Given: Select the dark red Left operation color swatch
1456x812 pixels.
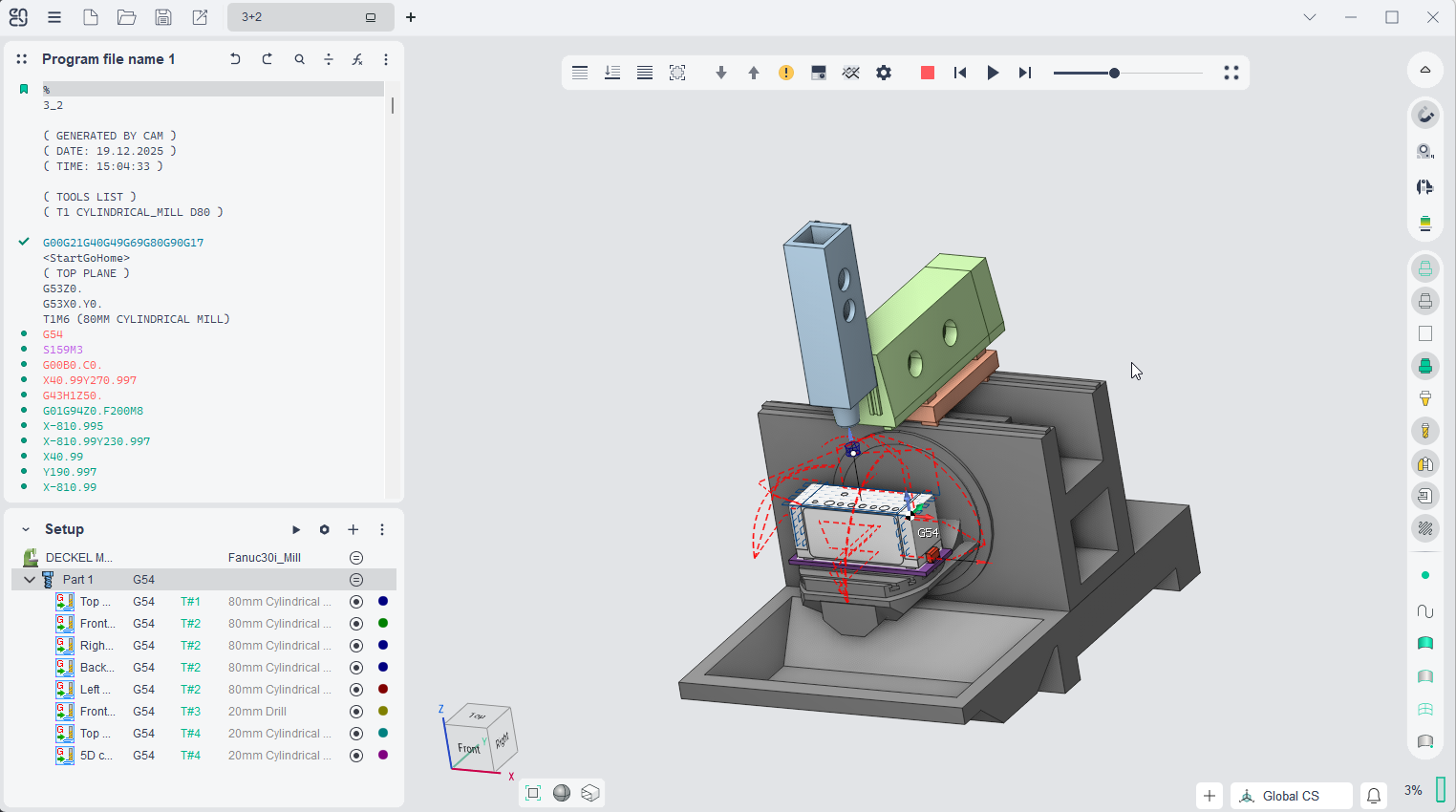Looking at the screenshot, I should click(x=383, y=690).
